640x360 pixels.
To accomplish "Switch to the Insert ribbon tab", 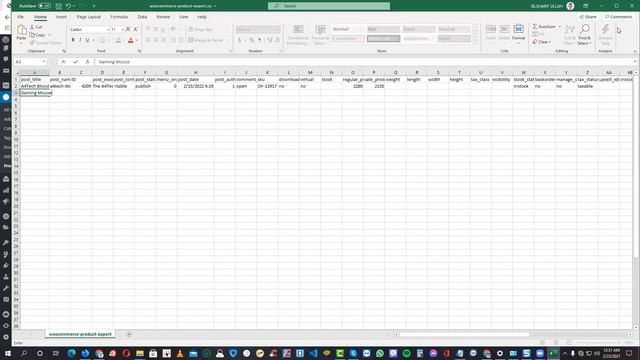I will (61, 17).
